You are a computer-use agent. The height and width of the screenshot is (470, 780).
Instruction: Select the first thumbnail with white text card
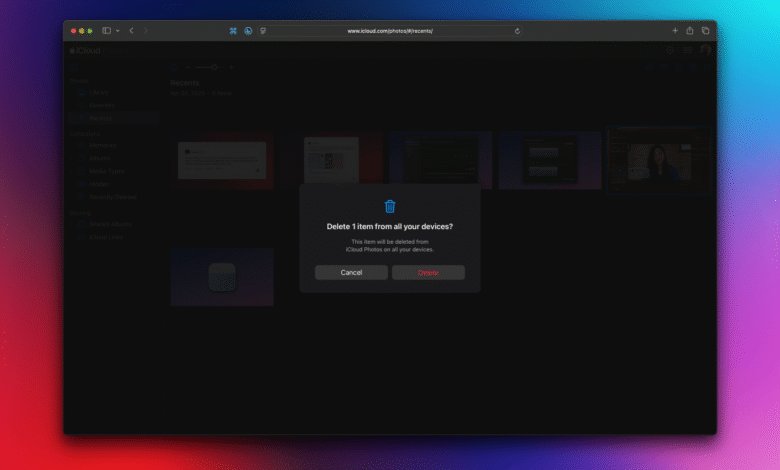coord(222,160)
